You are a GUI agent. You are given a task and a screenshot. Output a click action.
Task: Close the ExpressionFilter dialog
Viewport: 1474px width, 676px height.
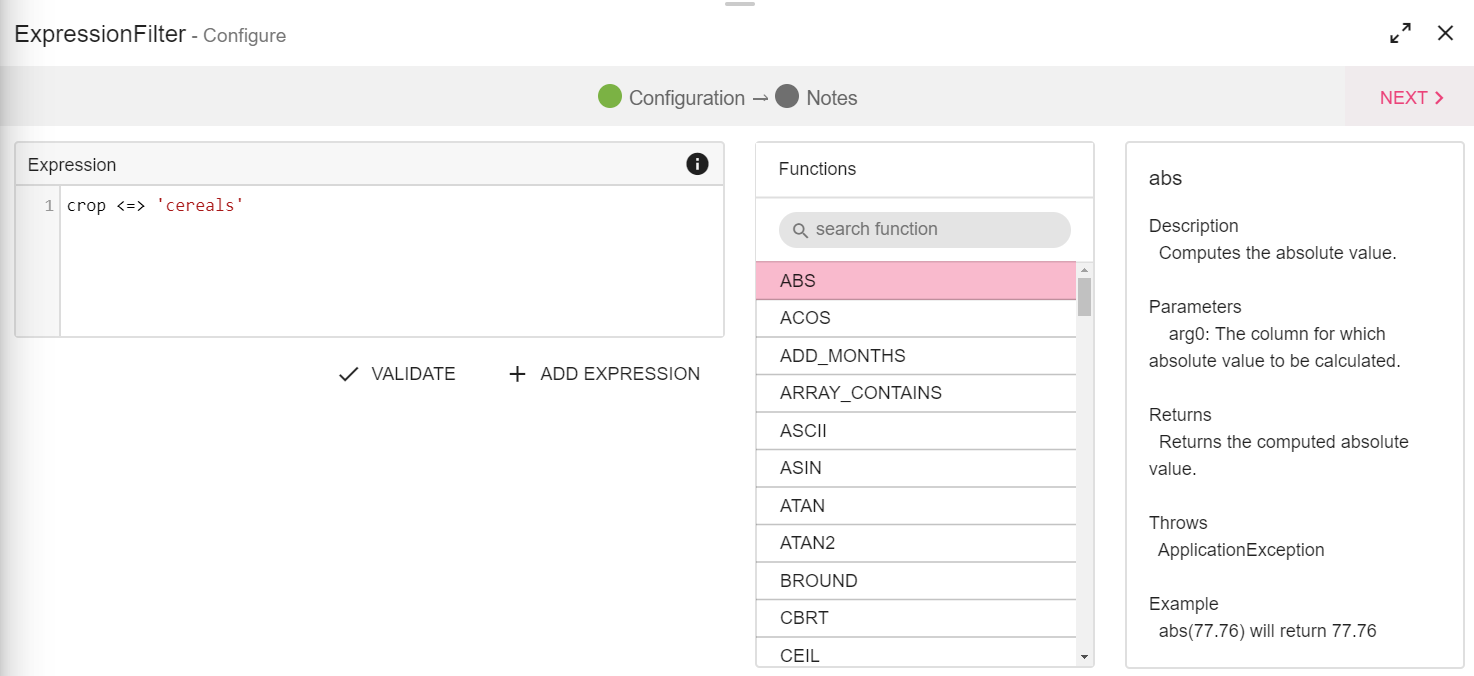click(x=1445, y=33)
